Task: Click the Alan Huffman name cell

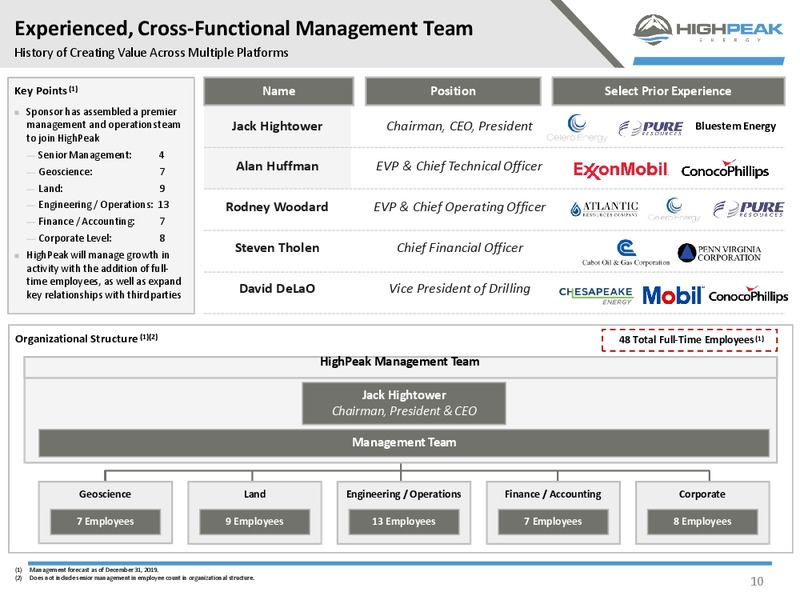Action: coord(277,166)
